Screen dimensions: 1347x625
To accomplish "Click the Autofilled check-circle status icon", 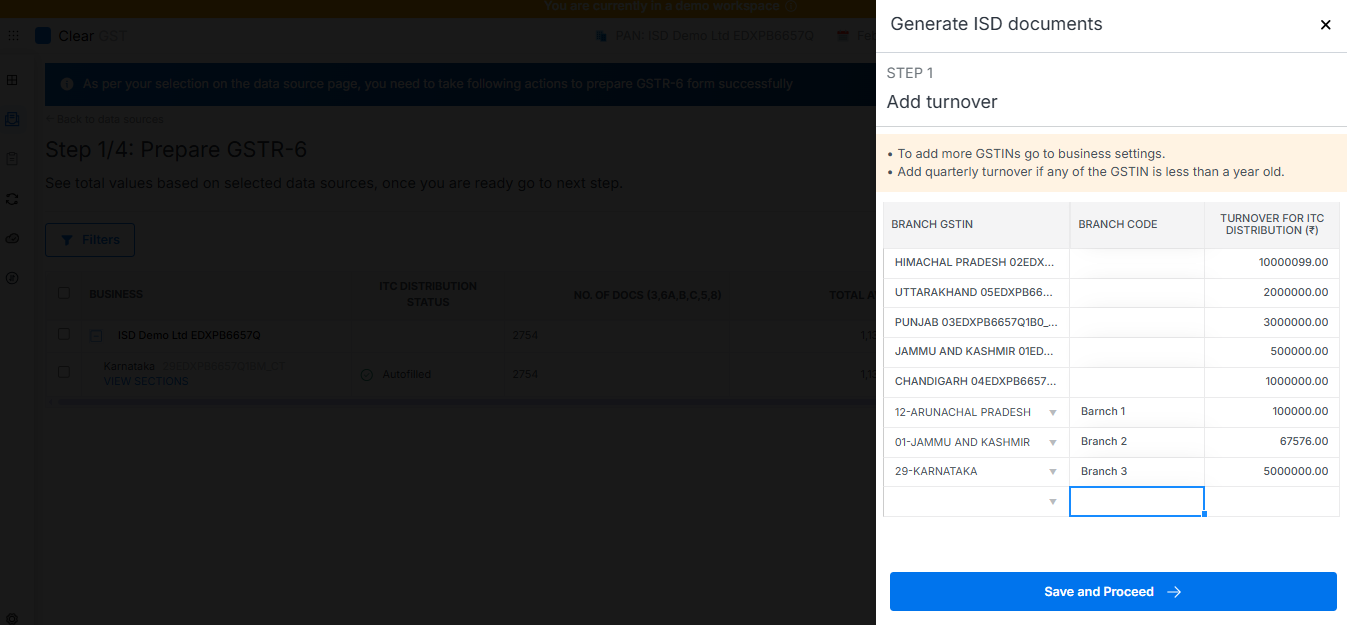I will click(366, 375).
